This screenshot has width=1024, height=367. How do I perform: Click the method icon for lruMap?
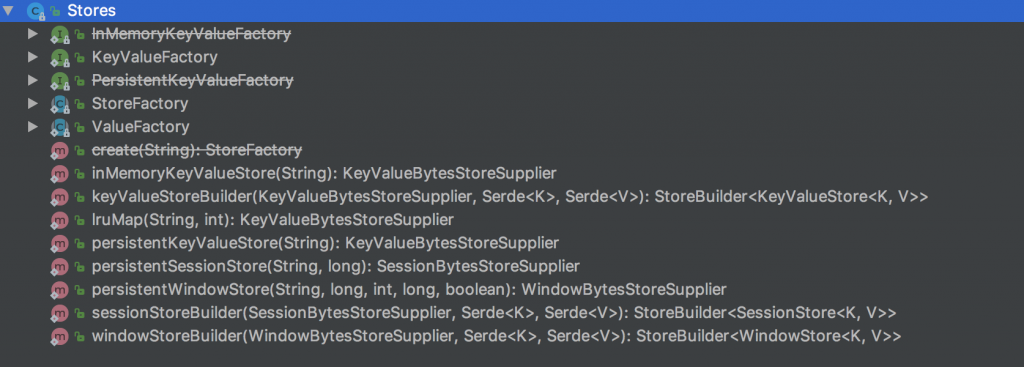pos(60,220)
